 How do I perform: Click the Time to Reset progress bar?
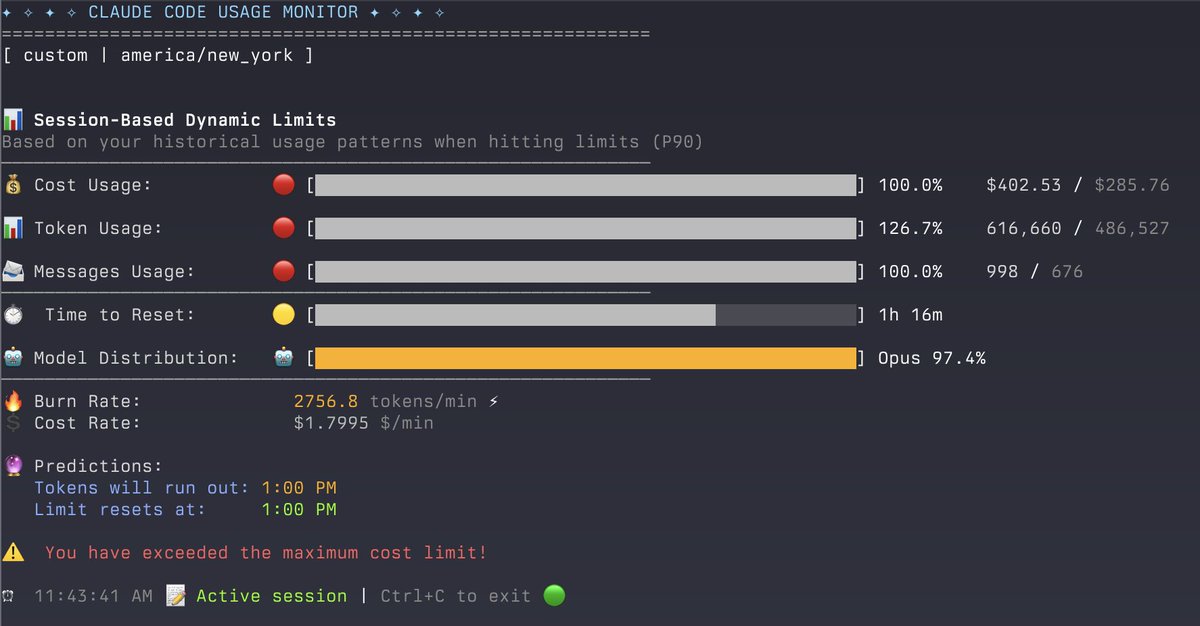[586, 314]
